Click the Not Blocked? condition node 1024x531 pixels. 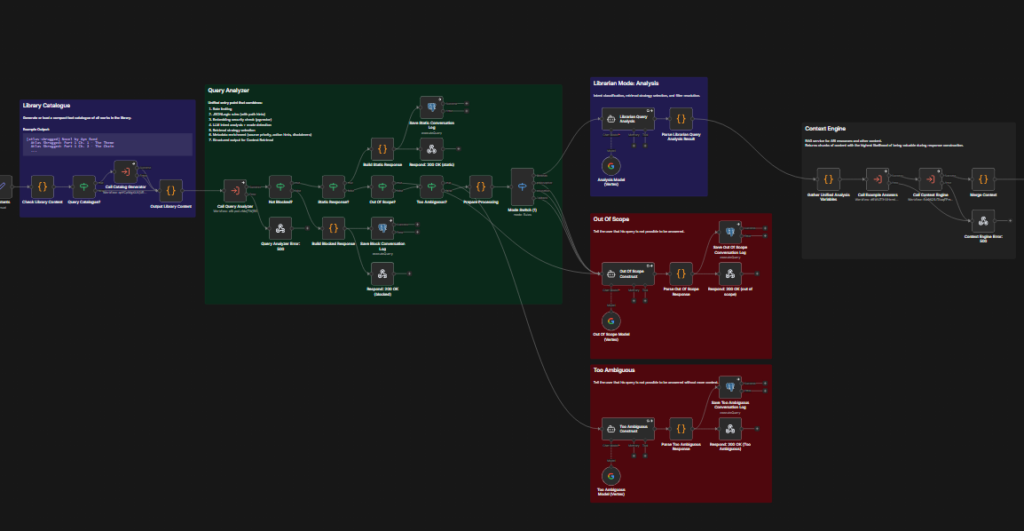tap(281, 186)
